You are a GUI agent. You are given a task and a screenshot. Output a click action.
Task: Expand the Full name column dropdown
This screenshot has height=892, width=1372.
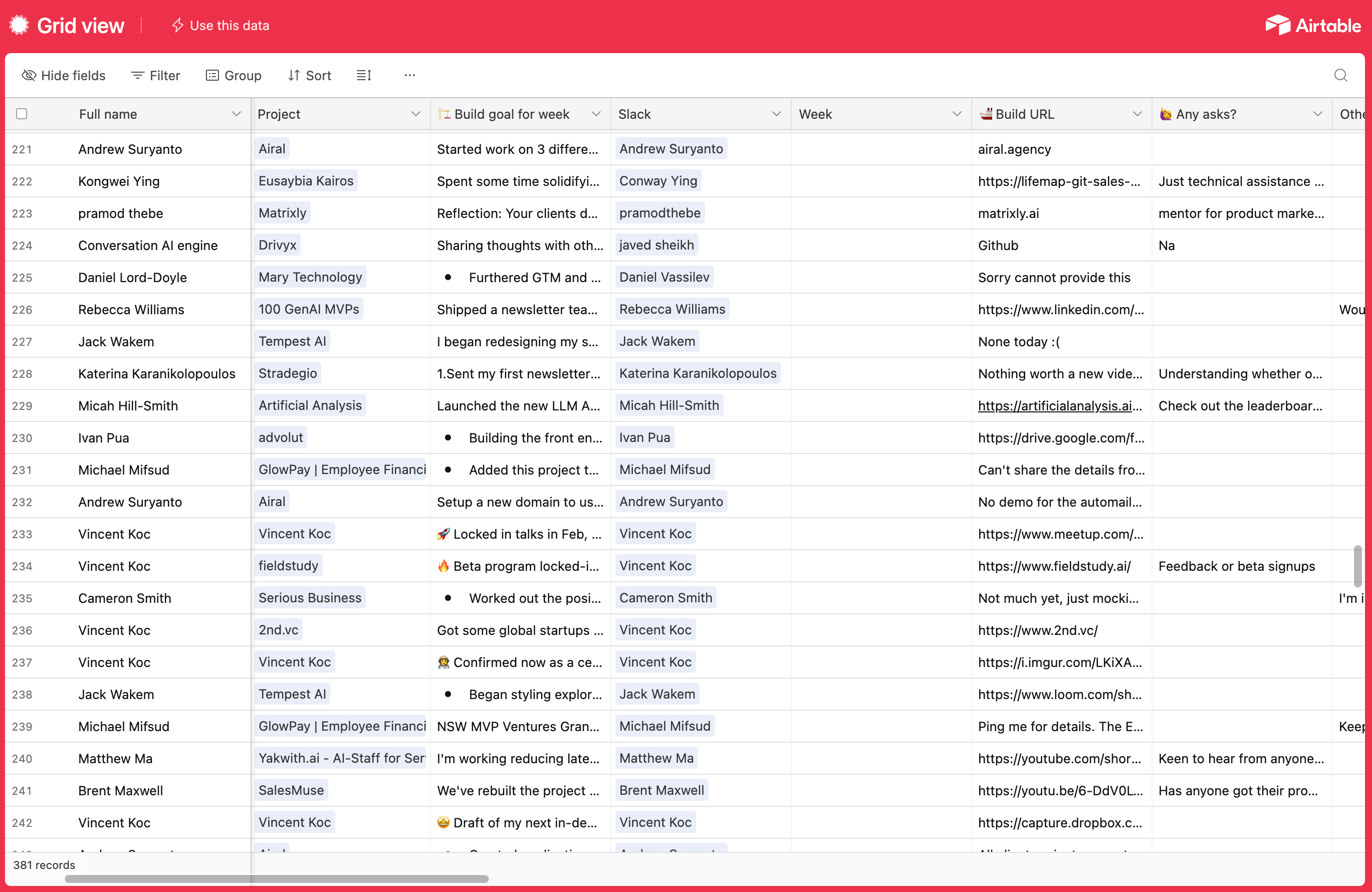tap(237, 114)
